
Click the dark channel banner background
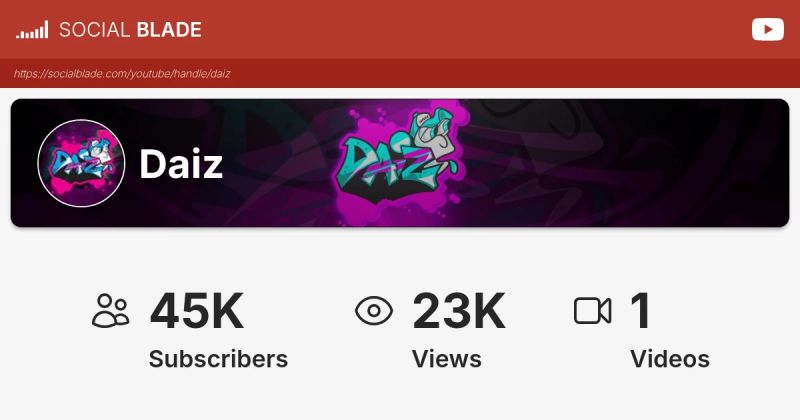click(x=622, y=163)
